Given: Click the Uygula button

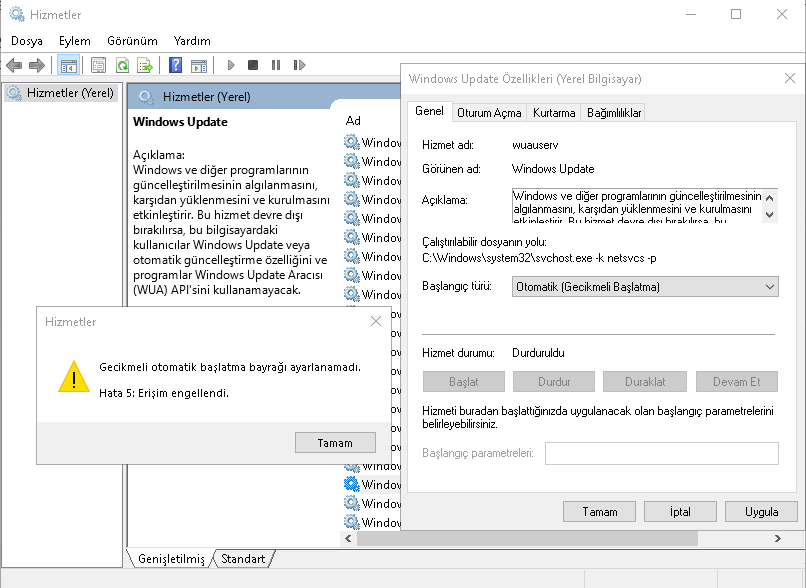Looking at the screenshot, I should pyautogui.click(x=761, y=512).
